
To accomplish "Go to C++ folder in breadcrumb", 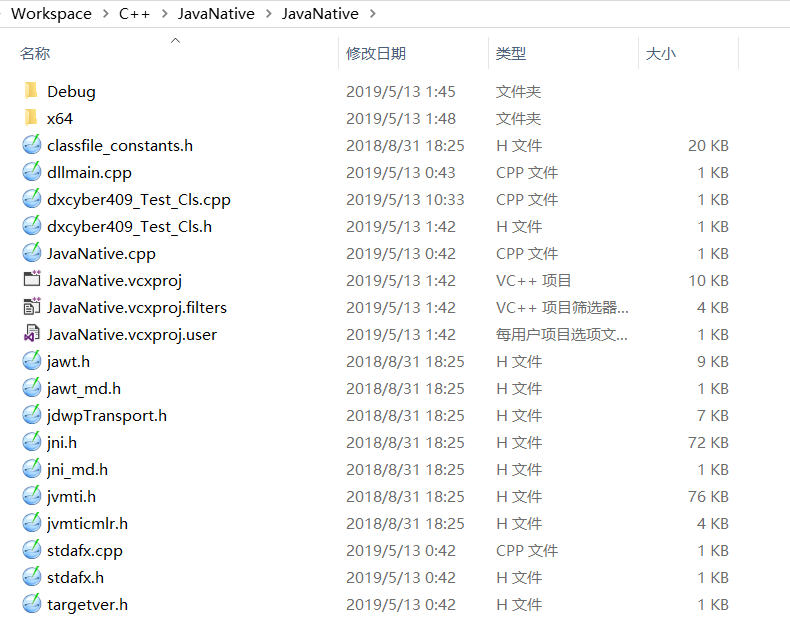I will click(x=135, y=14).
